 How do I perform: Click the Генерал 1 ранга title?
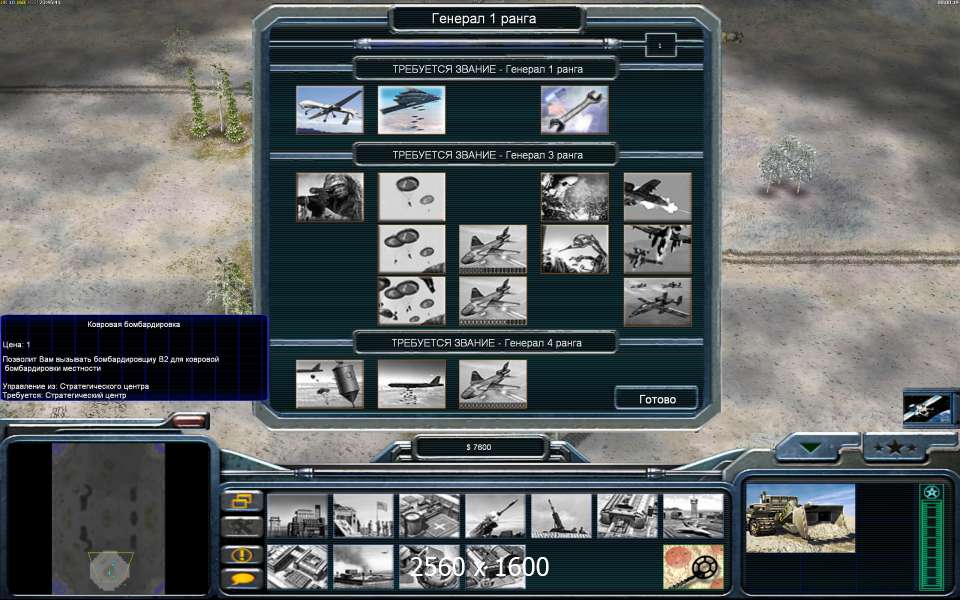484,19
